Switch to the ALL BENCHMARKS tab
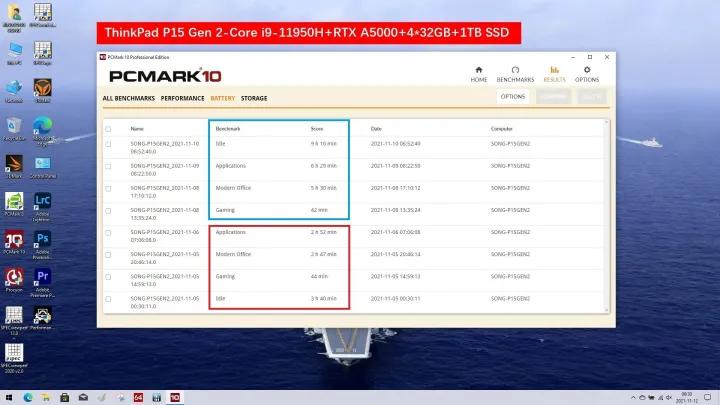The width and height of the screenshot is (720, 405). pos(129,98)
